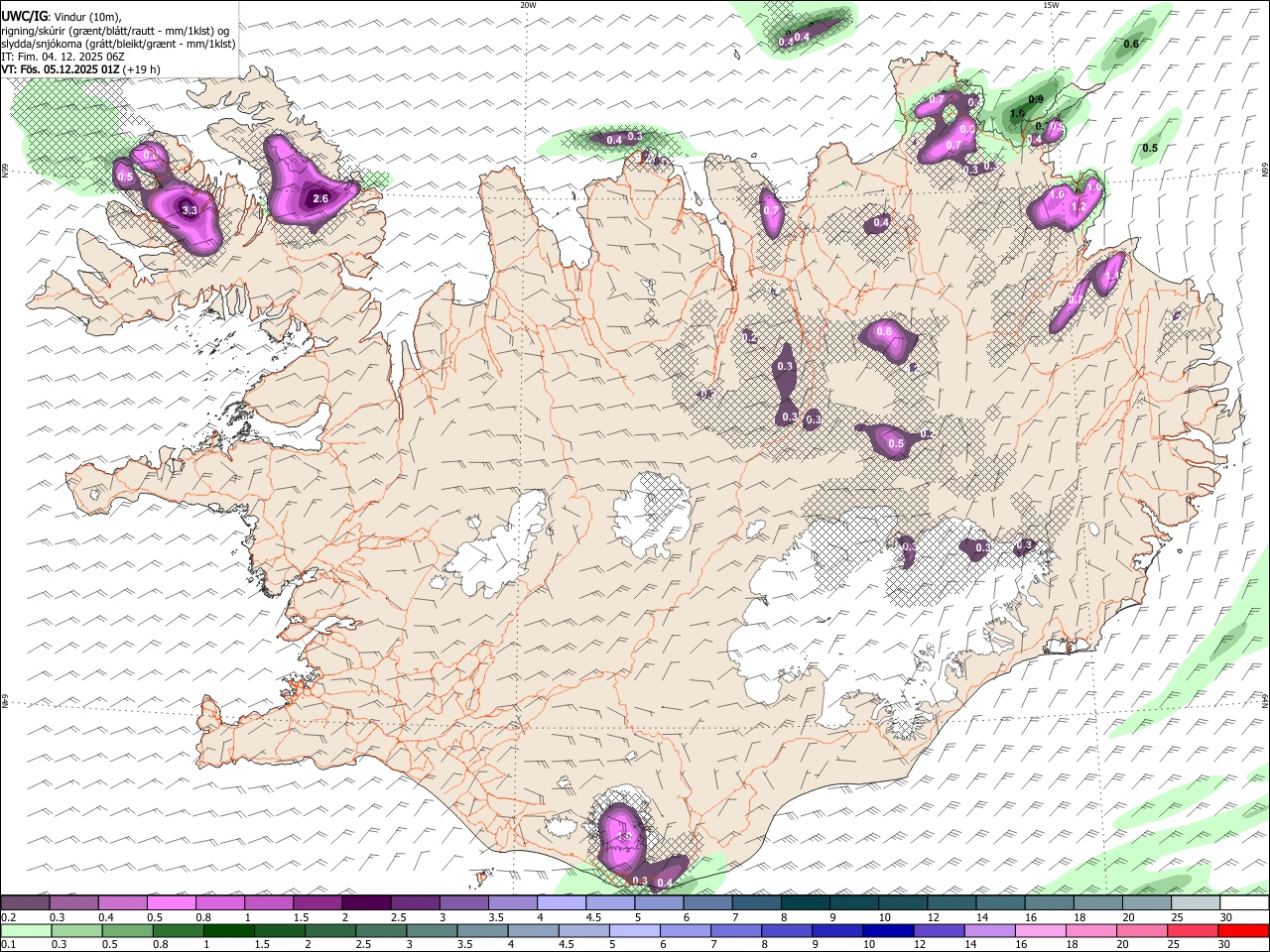Select the hot pink rain swatch labeled 20
Screen dimensions: 1270x952
tap(1143, 930)
